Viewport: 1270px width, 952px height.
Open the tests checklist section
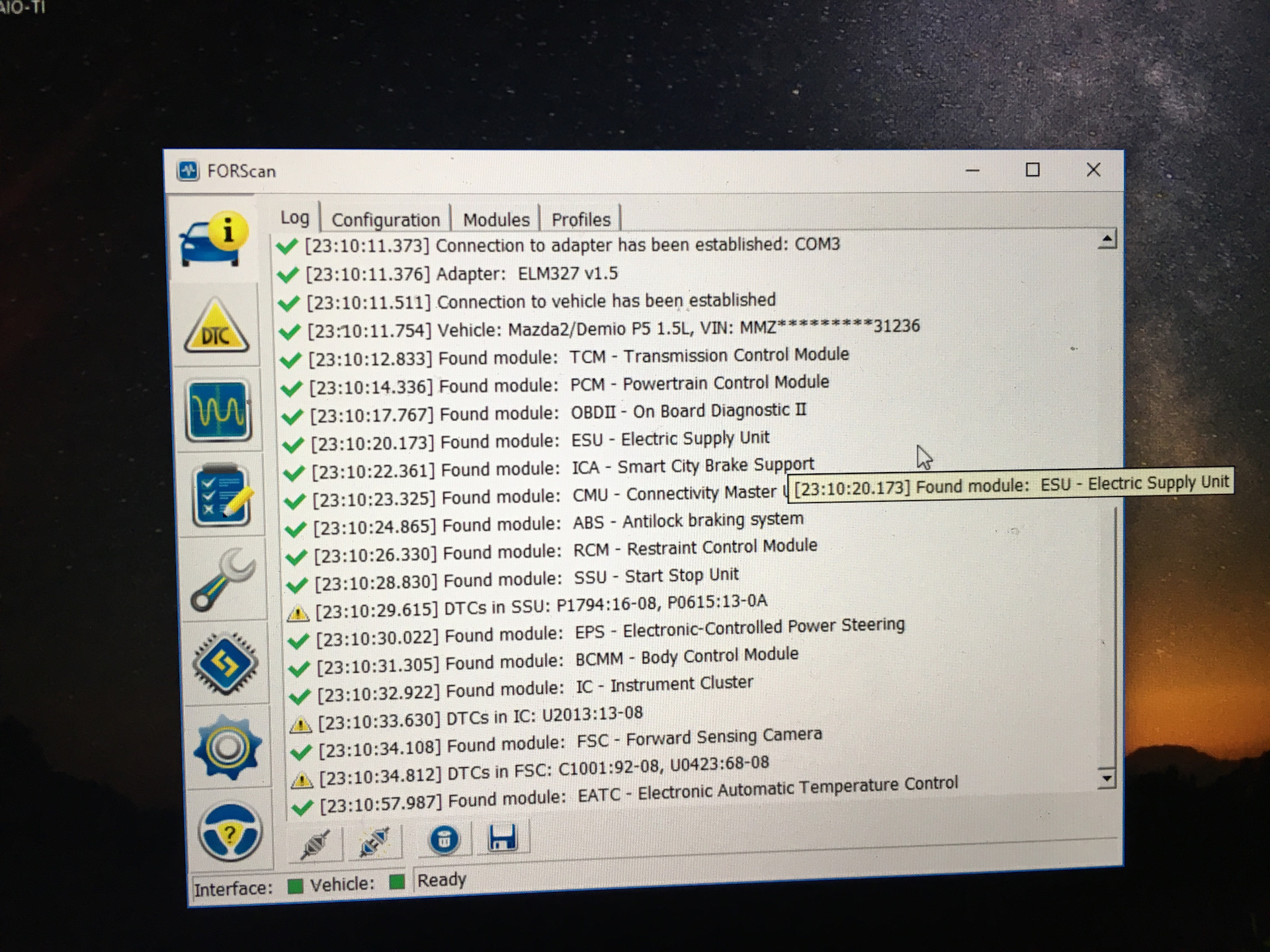(222, 495)
